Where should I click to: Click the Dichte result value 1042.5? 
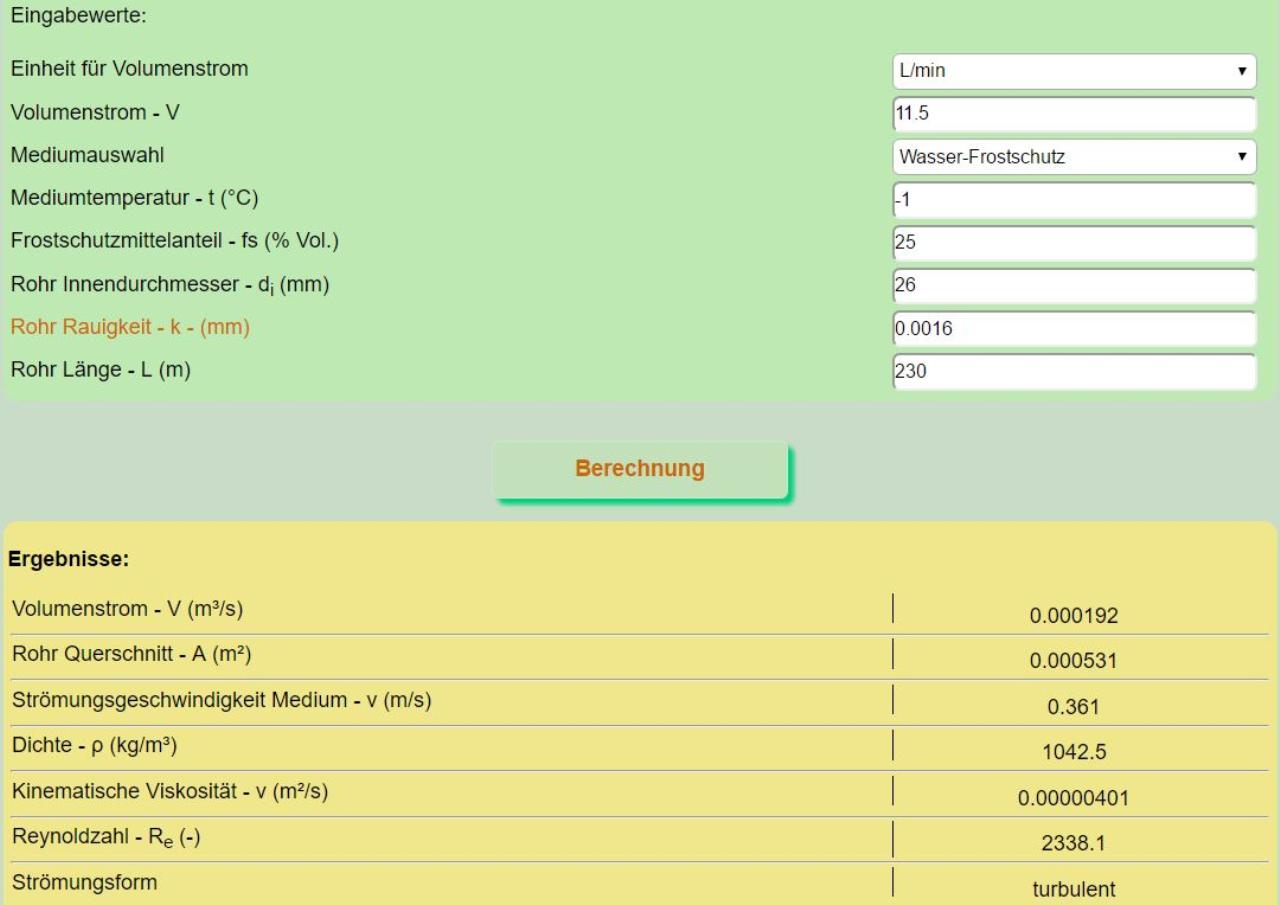1073,752
